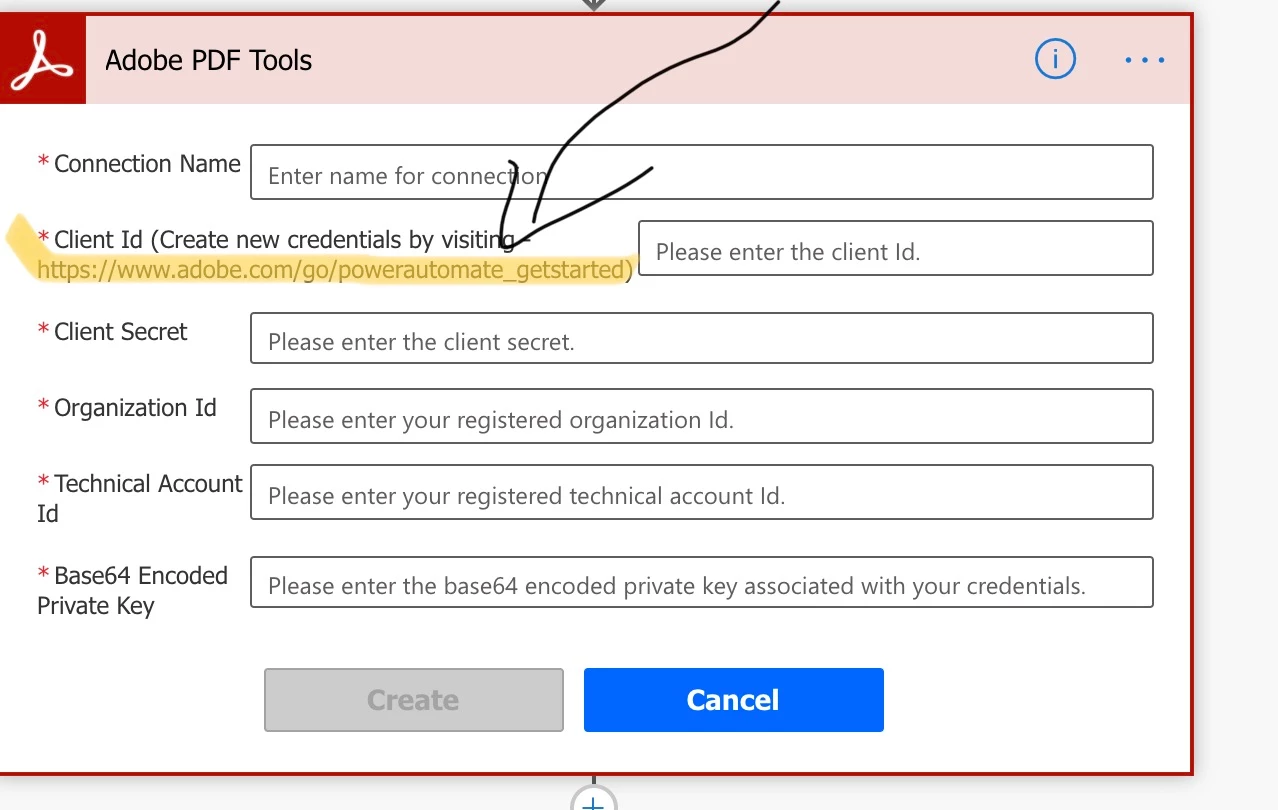
Task: Click into the Client Id field
Action: [896, 248]
